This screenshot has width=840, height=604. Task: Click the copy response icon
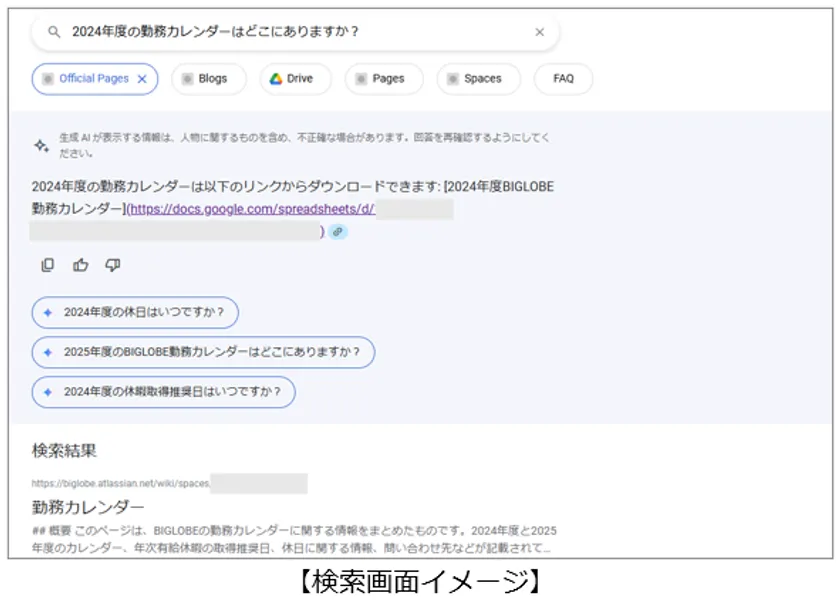click(47, 264)
